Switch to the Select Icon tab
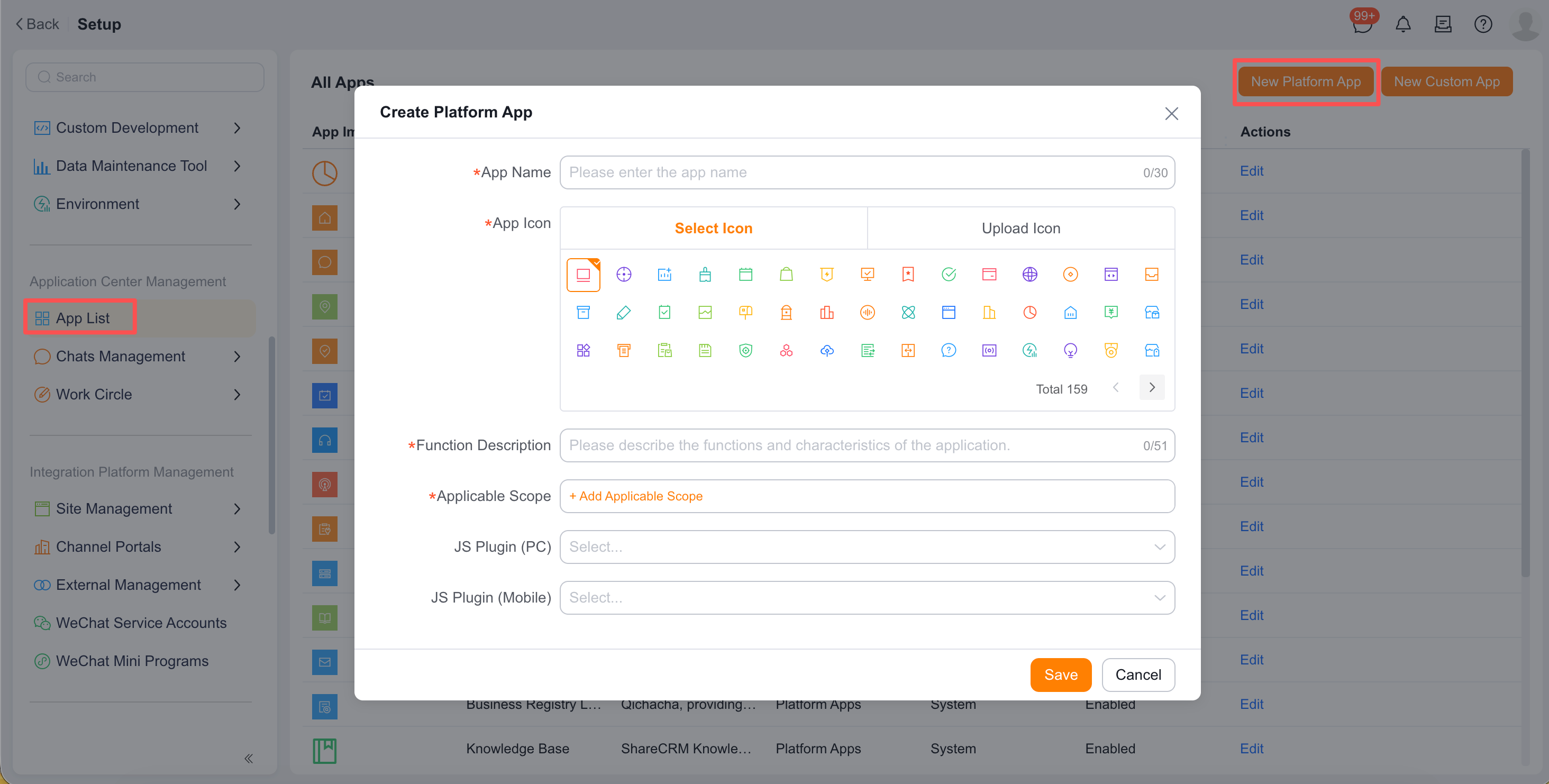 point(713,228)
